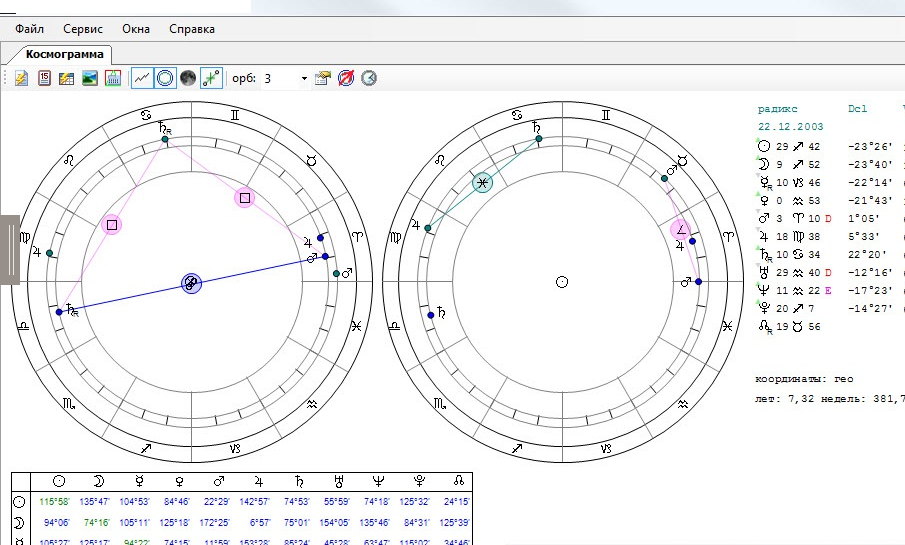Toggle the line graph button
905x545 pixels.
(x=142, y=78)
